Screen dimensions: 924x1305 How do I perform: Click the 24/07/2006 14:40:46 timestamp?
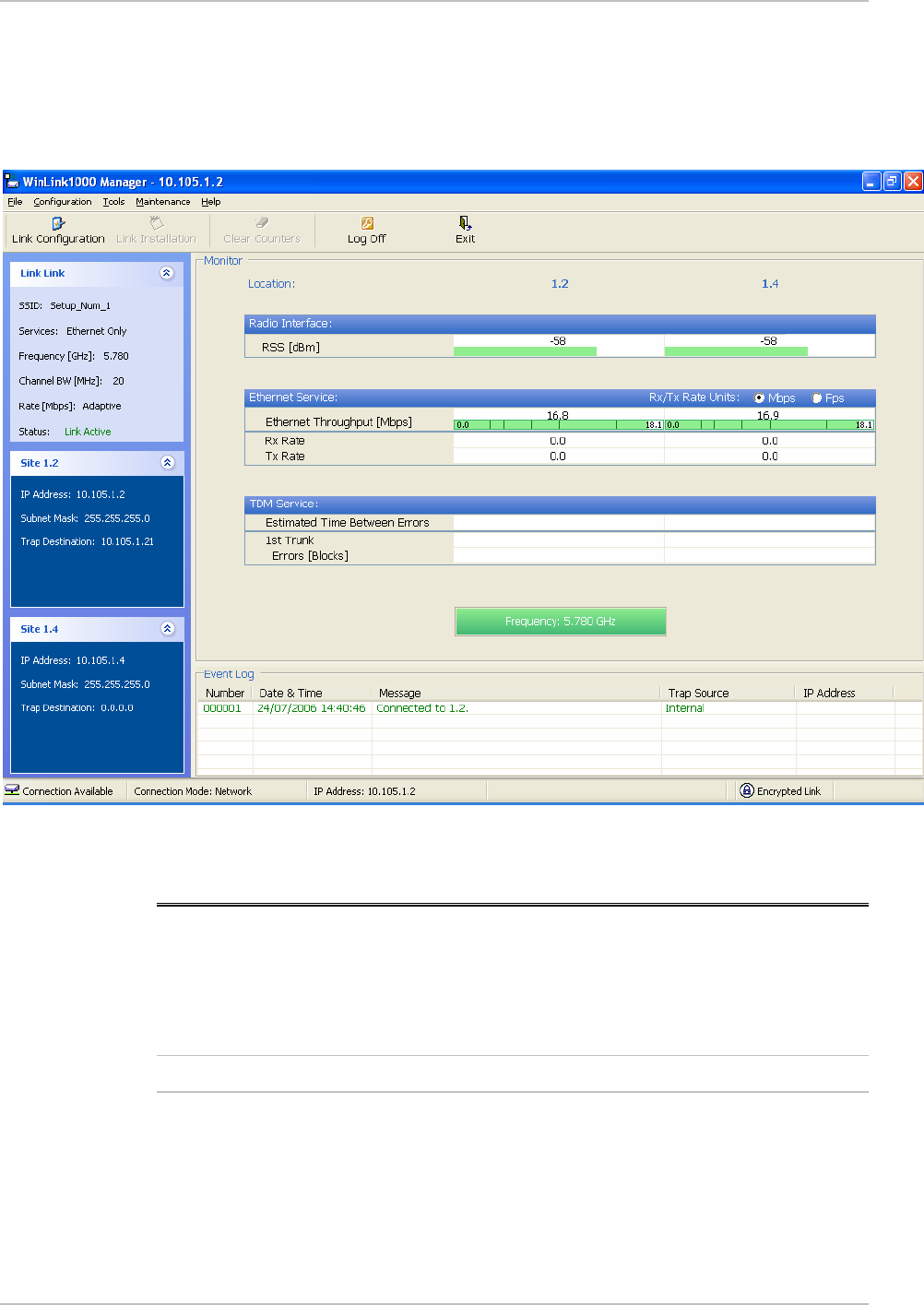coord(312,708)
